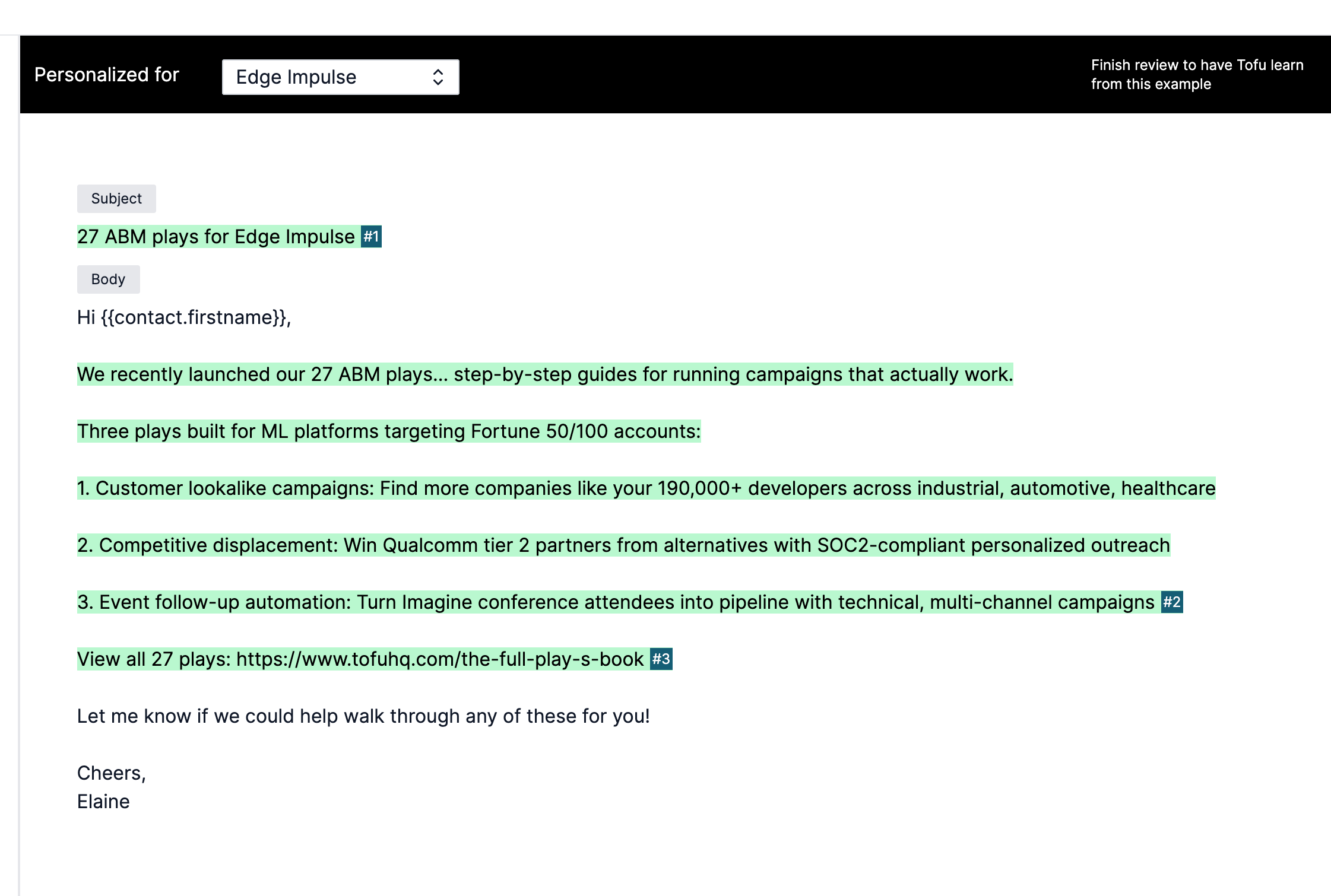The image size is (1331, 896).
Task: Open the Edge Impulse personalization dropdown
Action: coord(340,77)
